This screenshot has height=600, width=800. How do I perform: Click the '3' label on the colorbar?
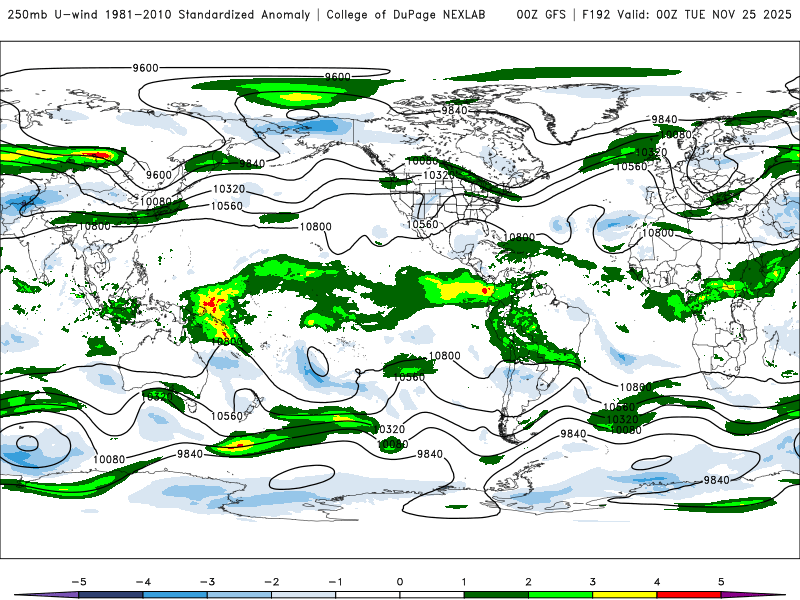pos(592,582)
